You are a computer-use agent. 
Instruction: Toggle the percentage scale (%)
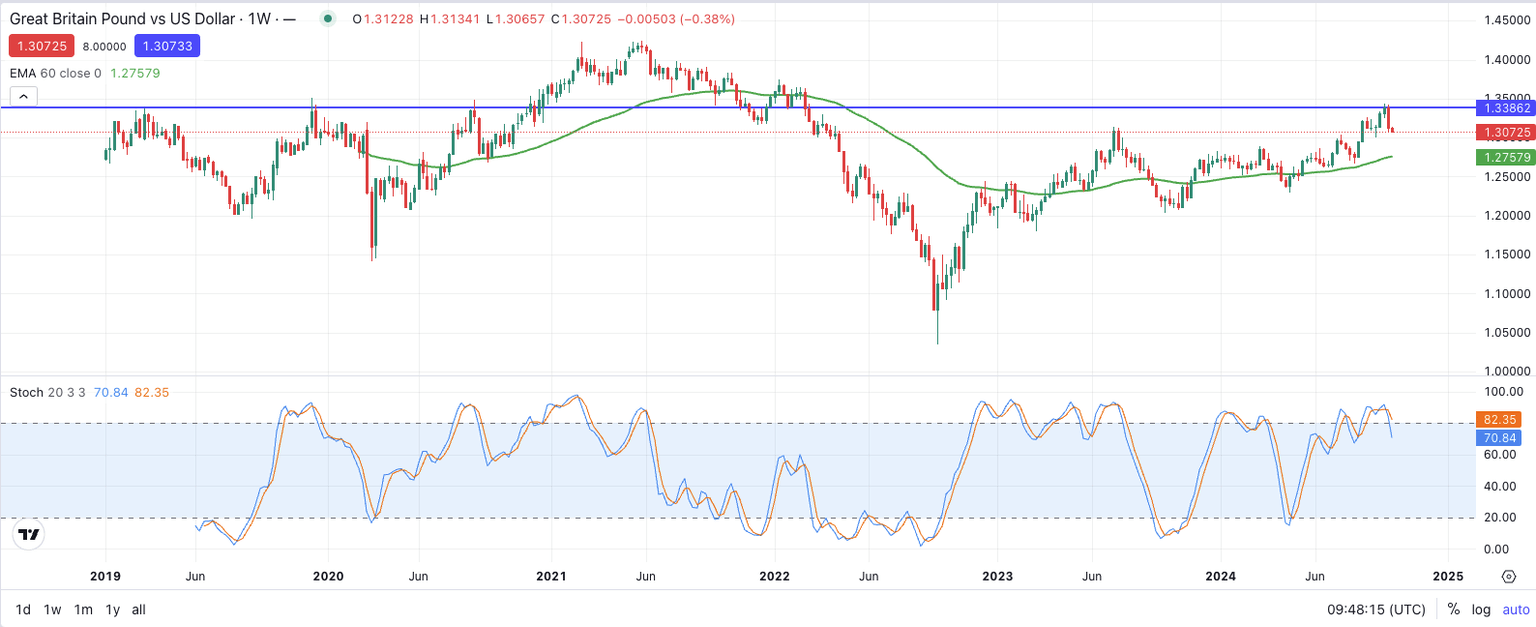(x=1452, y=609)
